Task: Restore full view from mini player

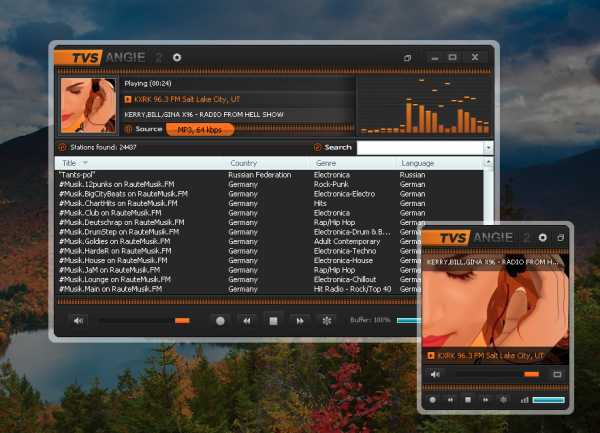Action: pyautogui.click(x=561, y=238)
